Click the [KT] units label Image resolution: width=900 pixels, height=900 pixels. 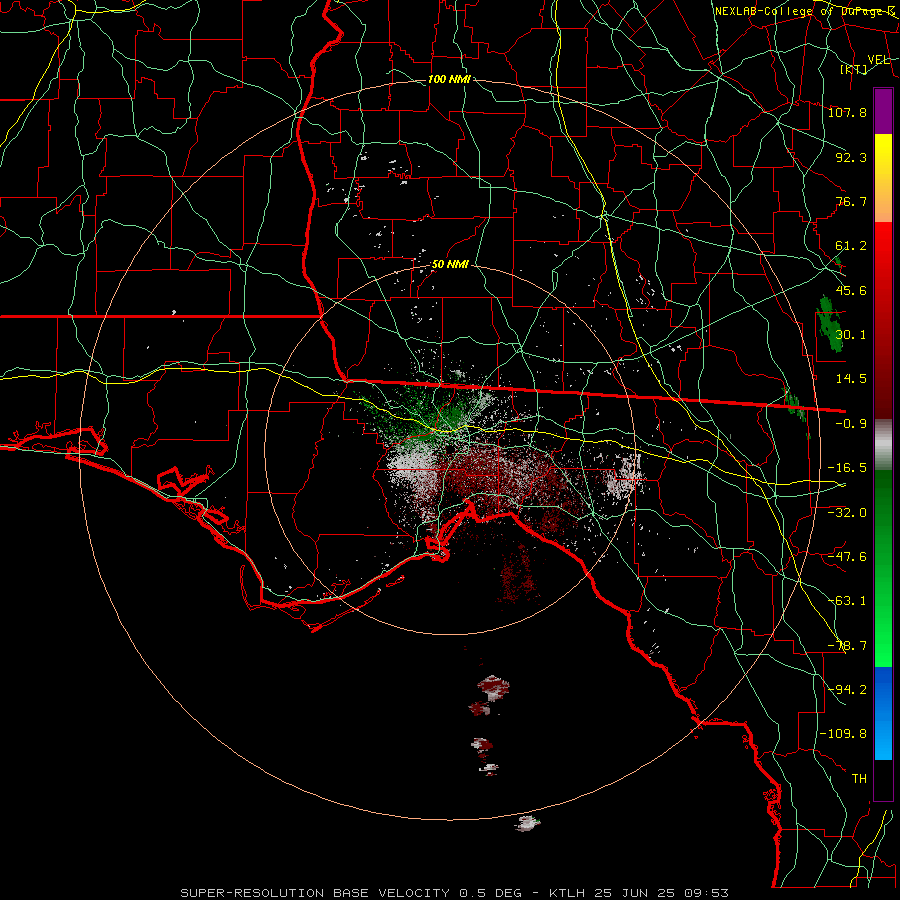[x=854, y=69]
